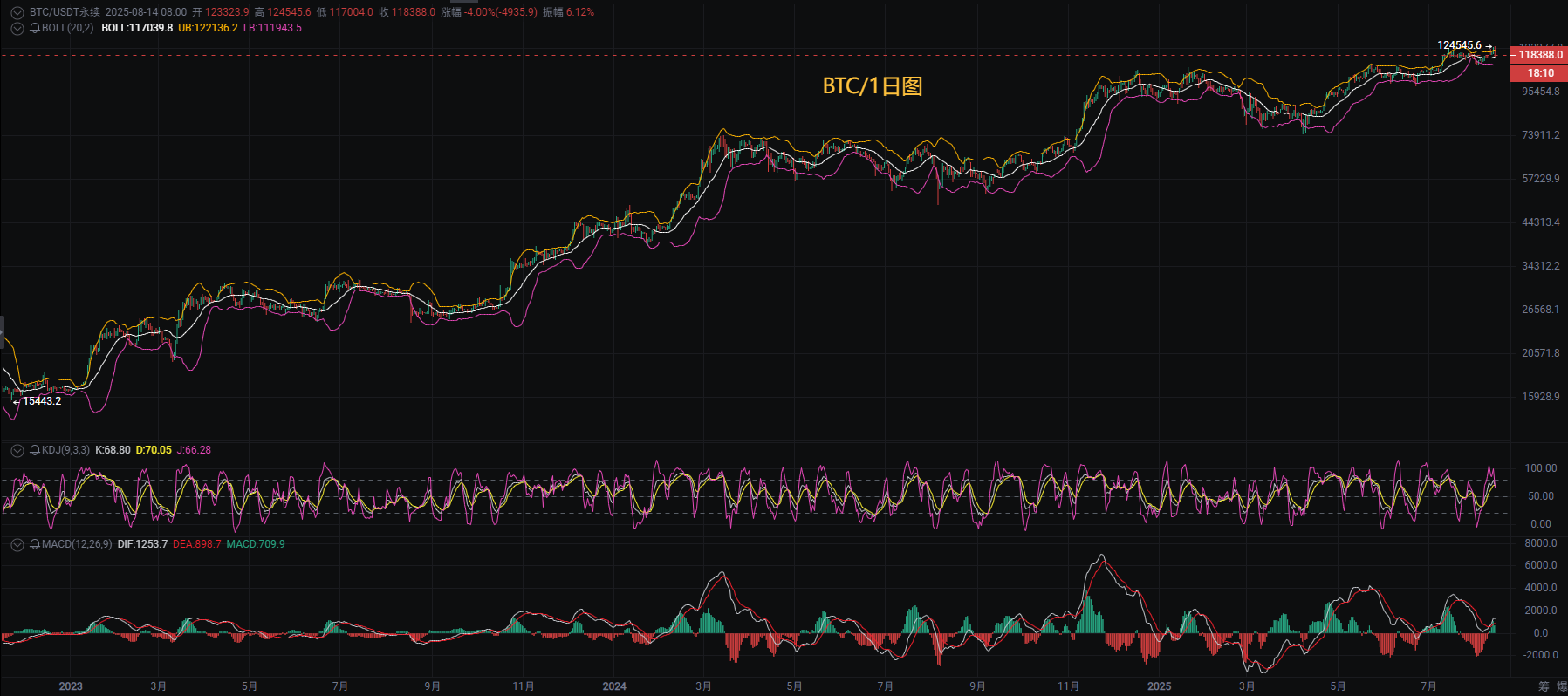Click the 11月 label before 2025
1568x696 pixels.
coord(1068,686)
